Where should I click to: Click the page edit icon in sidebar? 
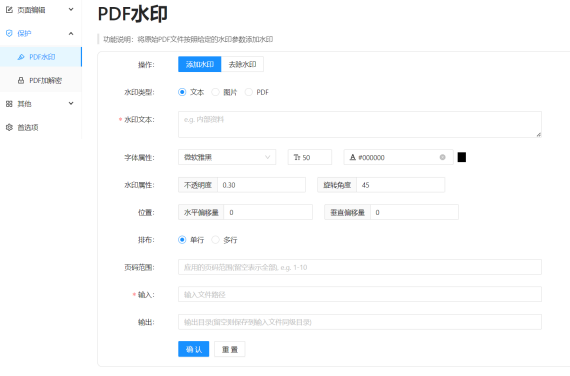9,10
